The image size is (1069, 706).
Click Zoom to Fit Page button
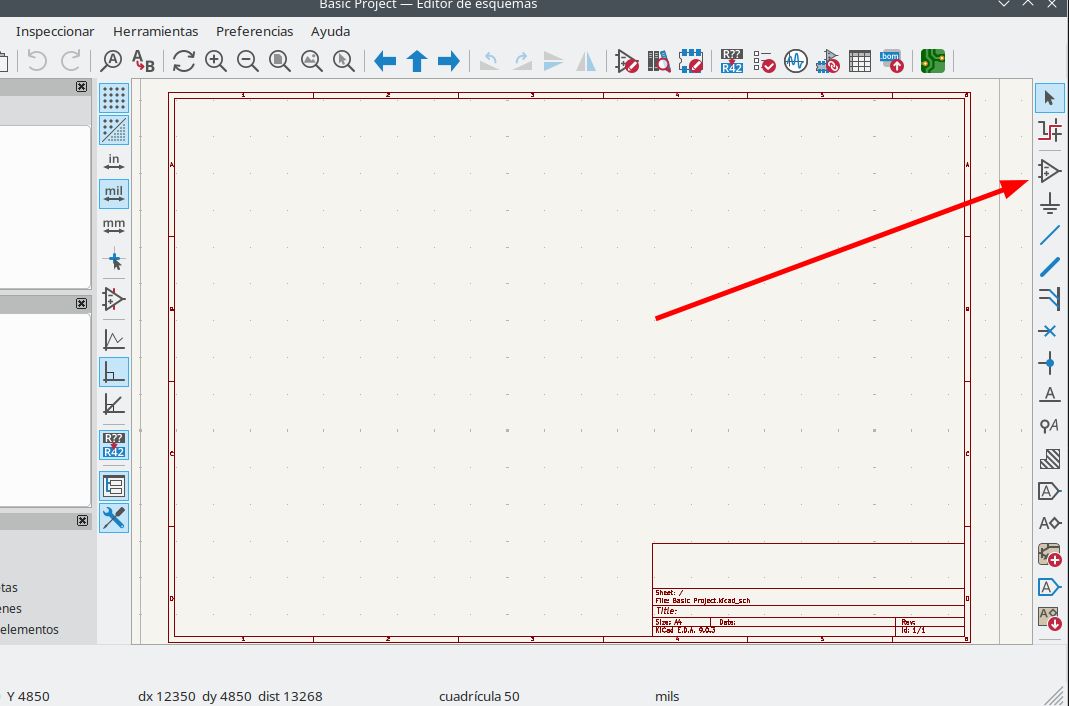click(280, 62)
